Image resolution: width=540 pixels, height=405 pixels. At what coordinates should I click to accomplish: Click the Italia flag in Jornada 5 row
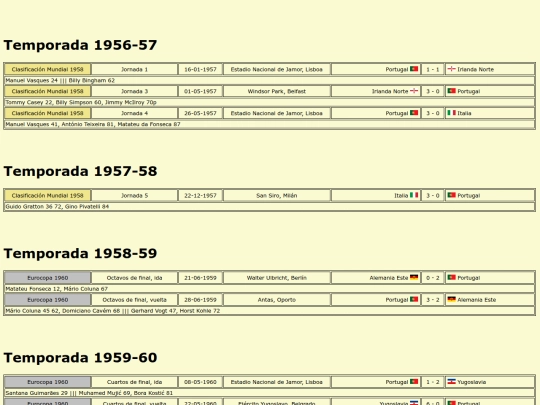click(414, 195)
